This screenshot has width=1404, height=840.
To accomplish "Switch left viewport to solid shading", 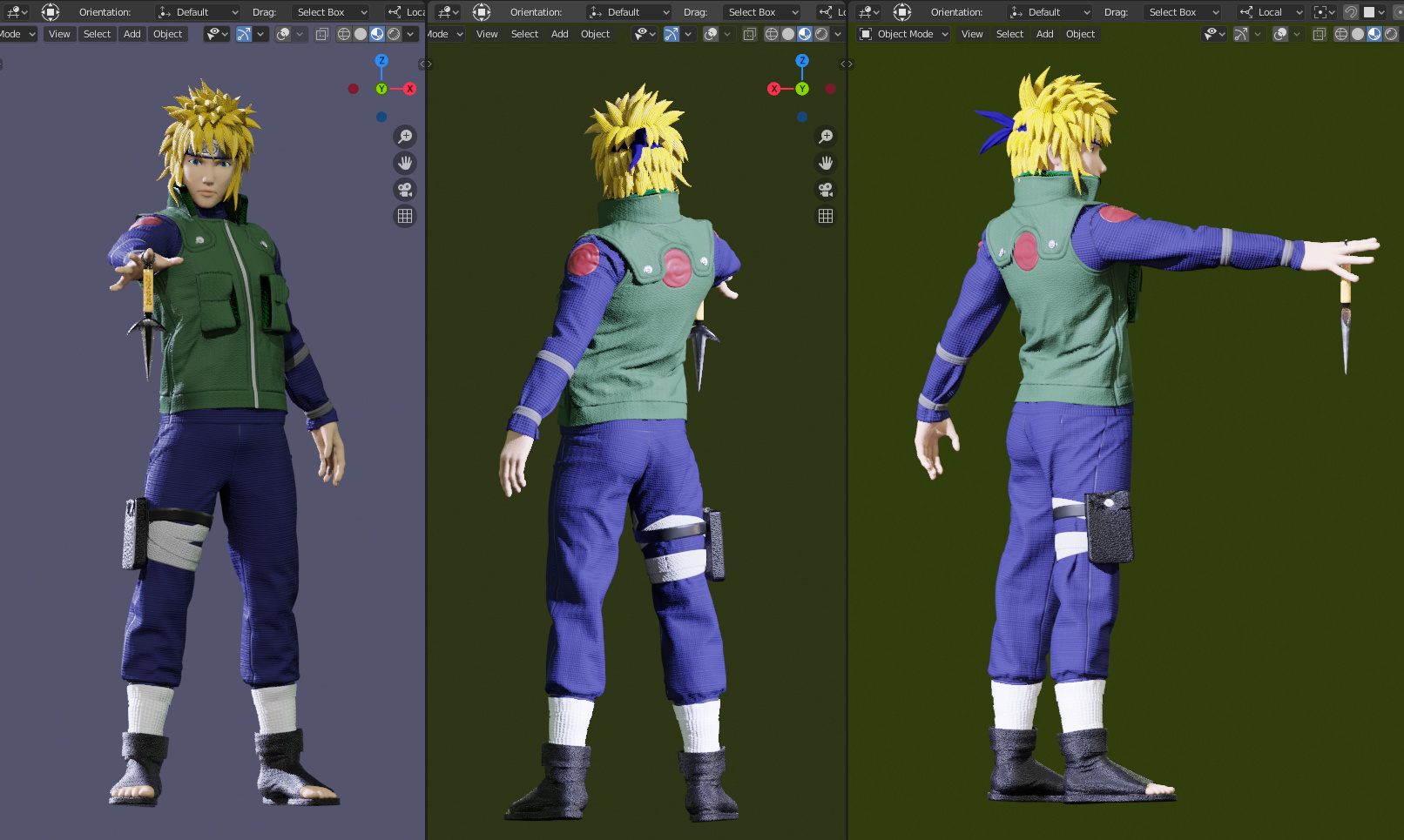I will 361,34.
